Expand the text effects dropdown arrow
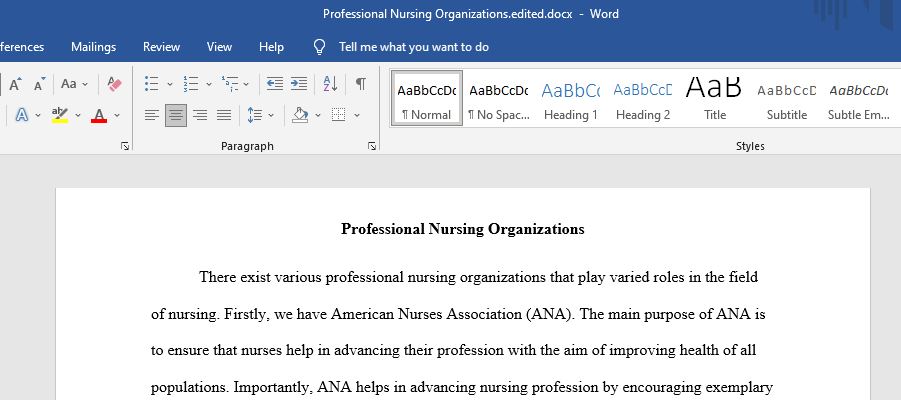The image size is (901, 400). 38,116
